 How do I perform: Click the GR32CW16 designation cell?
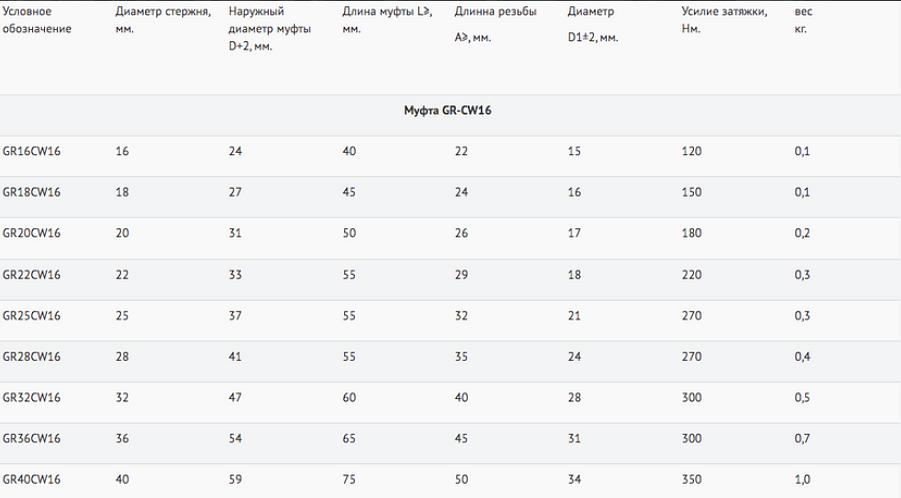click(x=32, y=398)
